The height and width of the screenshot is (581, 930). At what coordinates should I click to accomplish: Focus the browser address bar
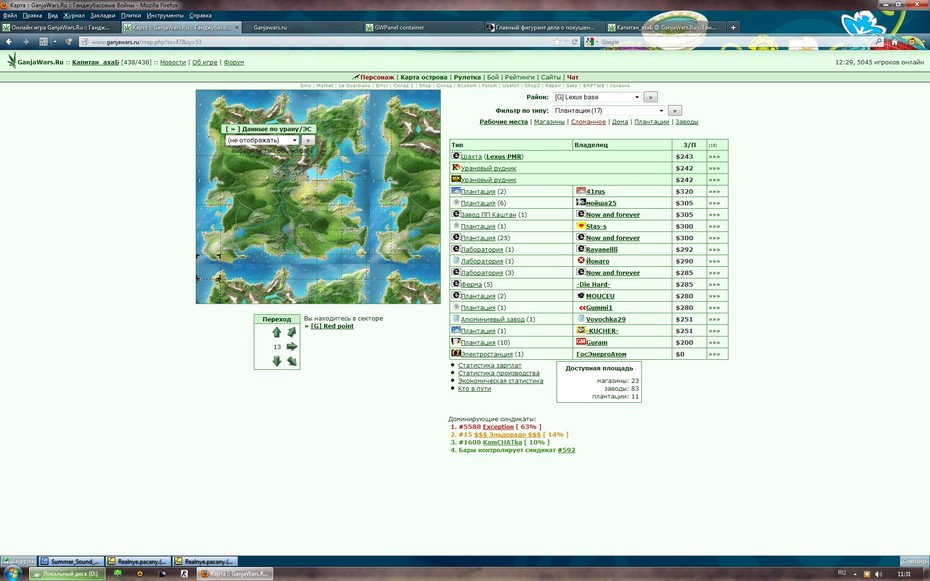pos(320,42)
